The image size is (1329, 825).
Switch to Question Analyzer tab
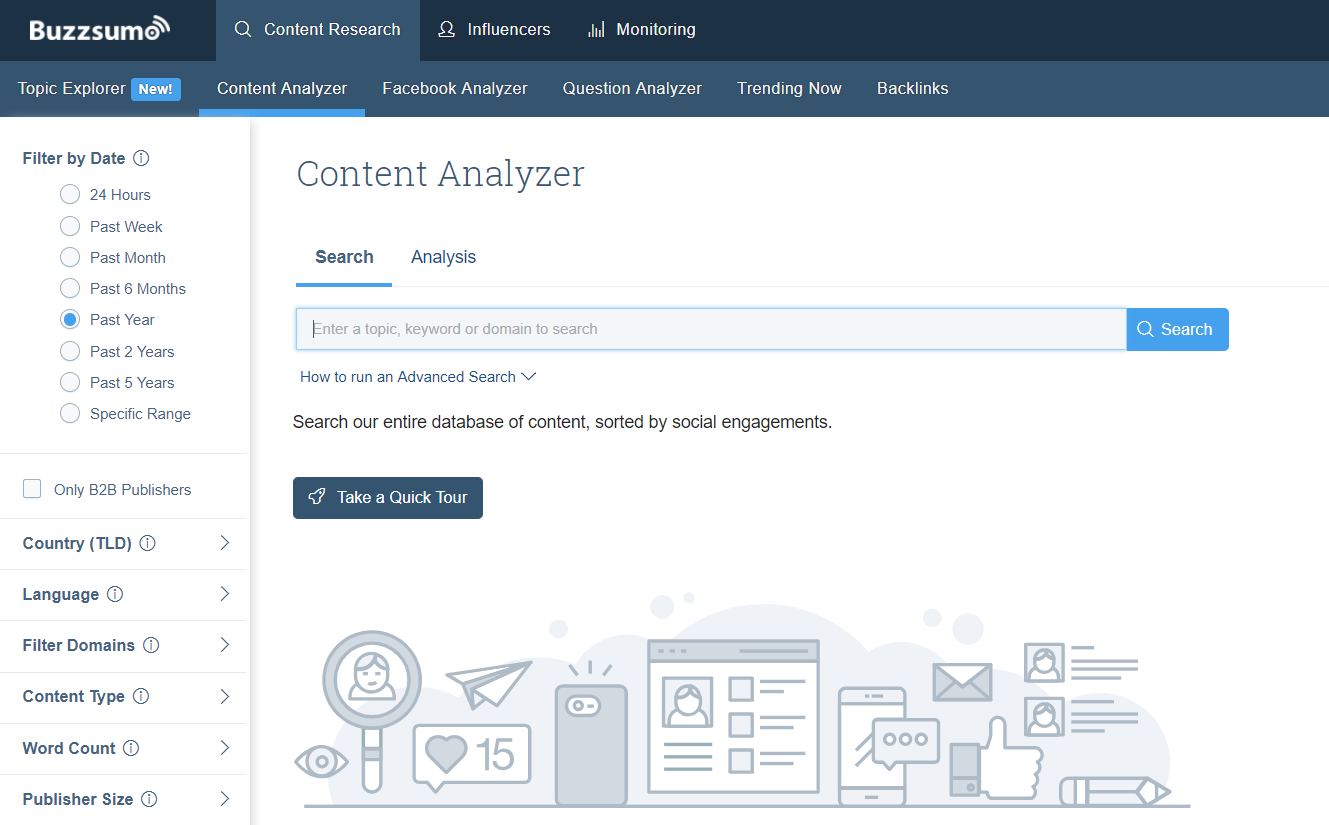[x=632, y=88]
